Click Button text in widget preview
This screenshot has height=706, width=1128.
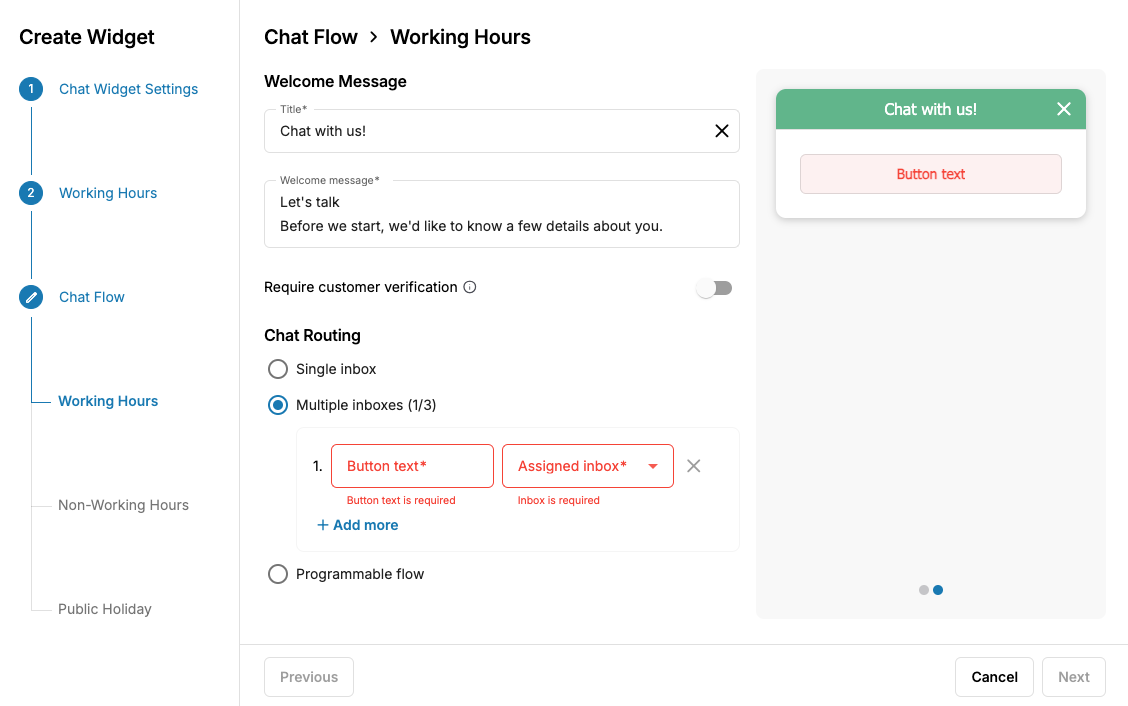click(931, 174)
